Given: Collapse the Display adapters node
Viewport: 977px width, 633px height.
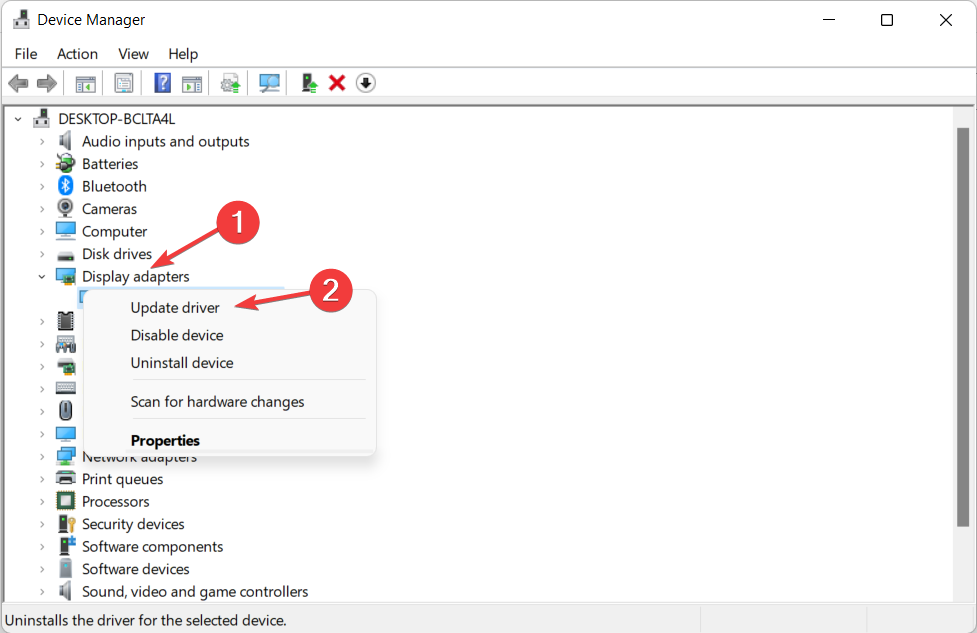Looking at the screenshot, I should click(x=42, y=276).
